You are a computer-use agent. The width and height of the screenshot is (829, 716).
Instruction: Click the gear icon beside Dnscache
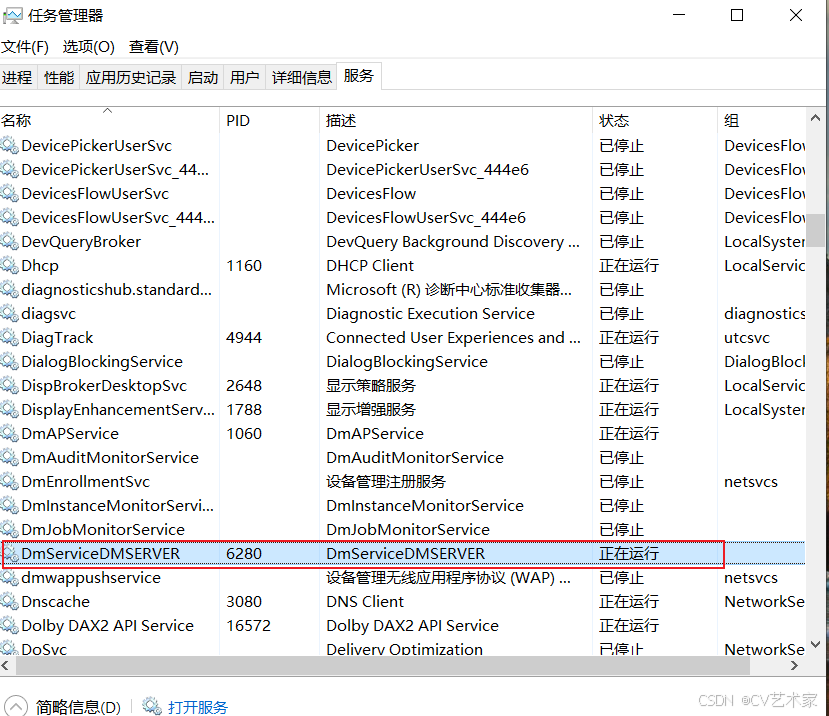10,602
